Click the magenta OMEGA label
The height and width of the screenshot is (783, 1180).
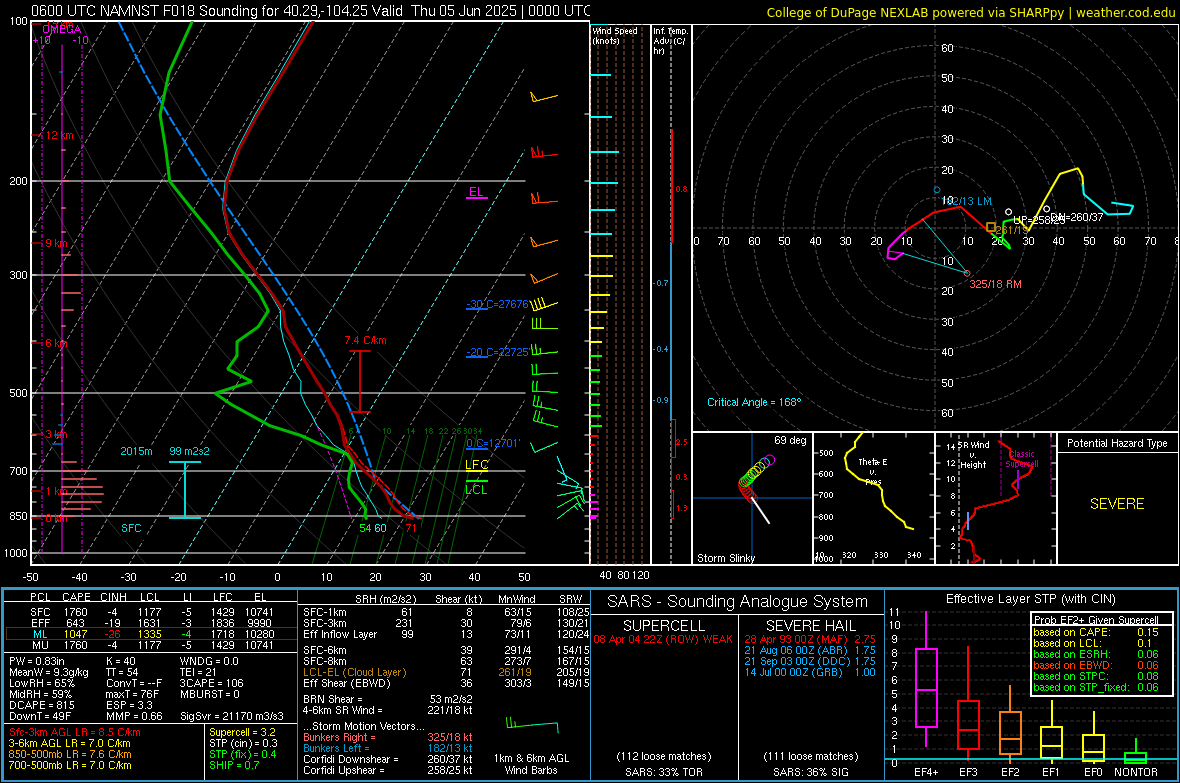pos(61,29)
